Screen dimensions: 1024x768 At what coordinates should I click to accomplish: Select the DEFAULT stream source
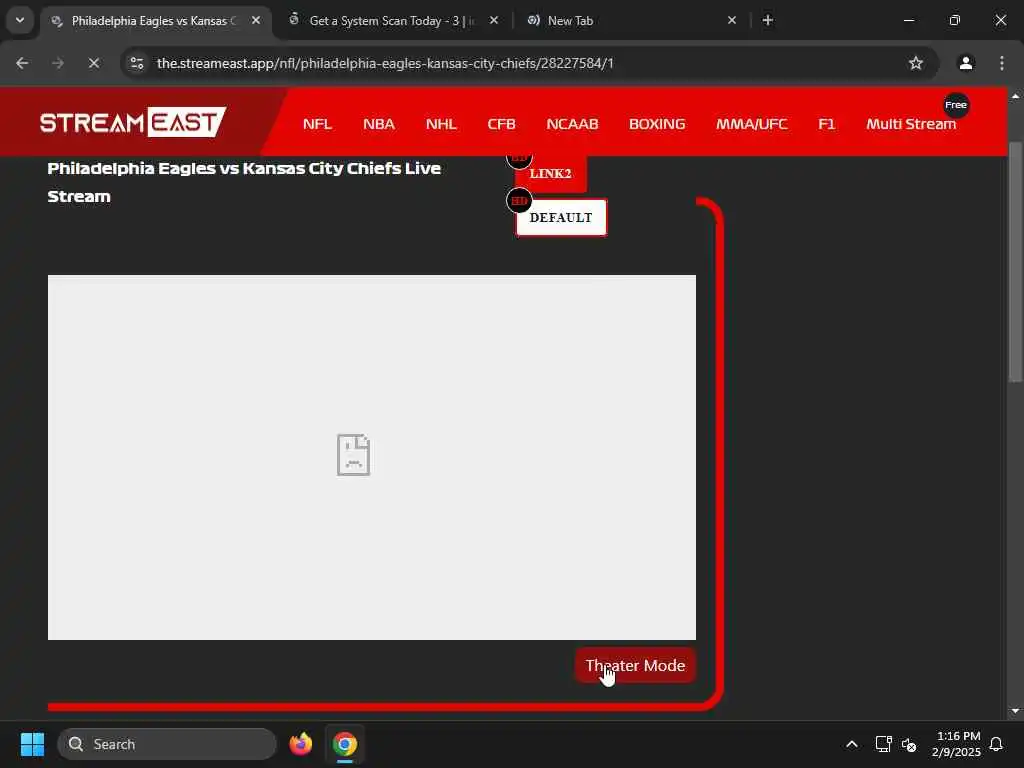point(561,217)
